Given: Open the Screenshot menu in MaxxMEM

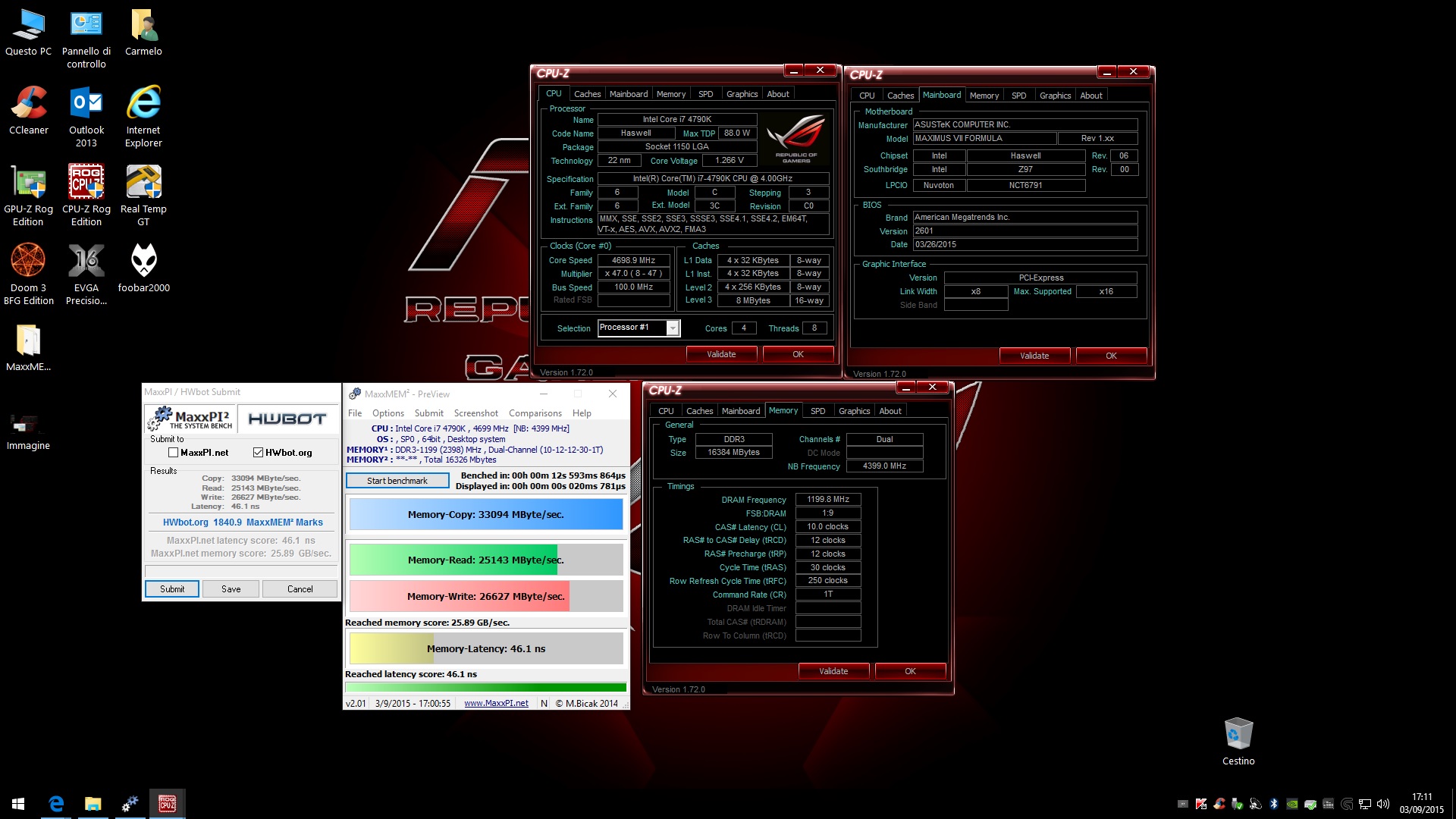Looking at the screenshot, I should pos(476,413).
